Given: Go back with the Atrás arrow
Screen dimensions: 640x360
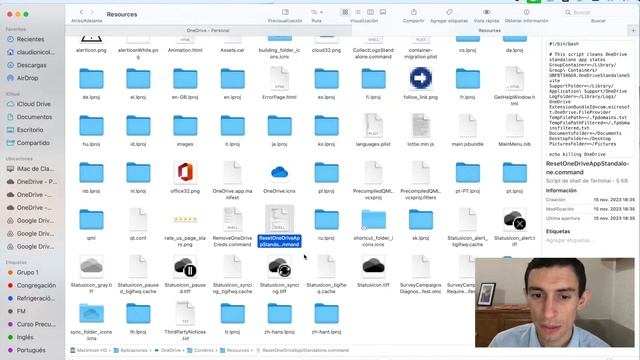Looking at the screenshot, I should [81, 12].
